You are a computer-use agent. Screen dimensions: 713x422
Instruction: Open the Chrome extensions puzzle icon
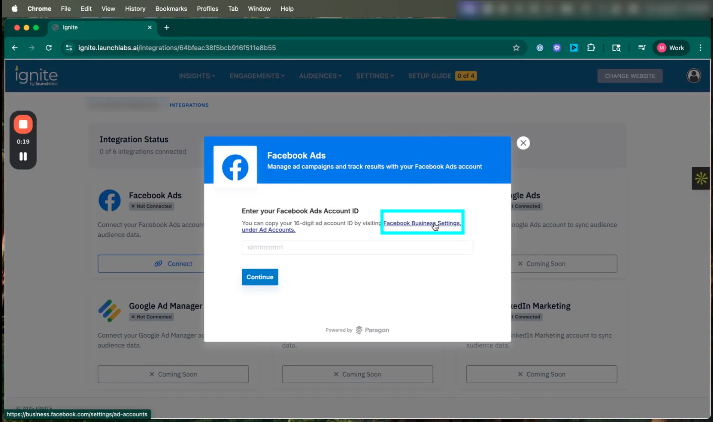591,48
